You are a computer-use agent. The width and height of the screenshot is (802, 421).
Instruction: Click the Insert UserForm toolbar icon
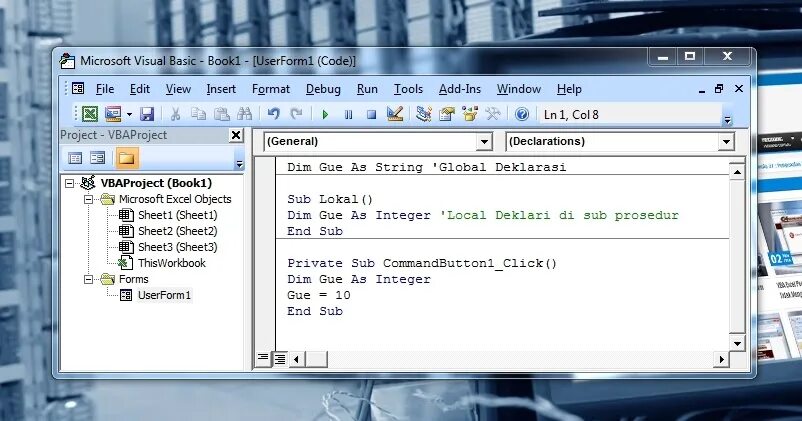[112, 114]
